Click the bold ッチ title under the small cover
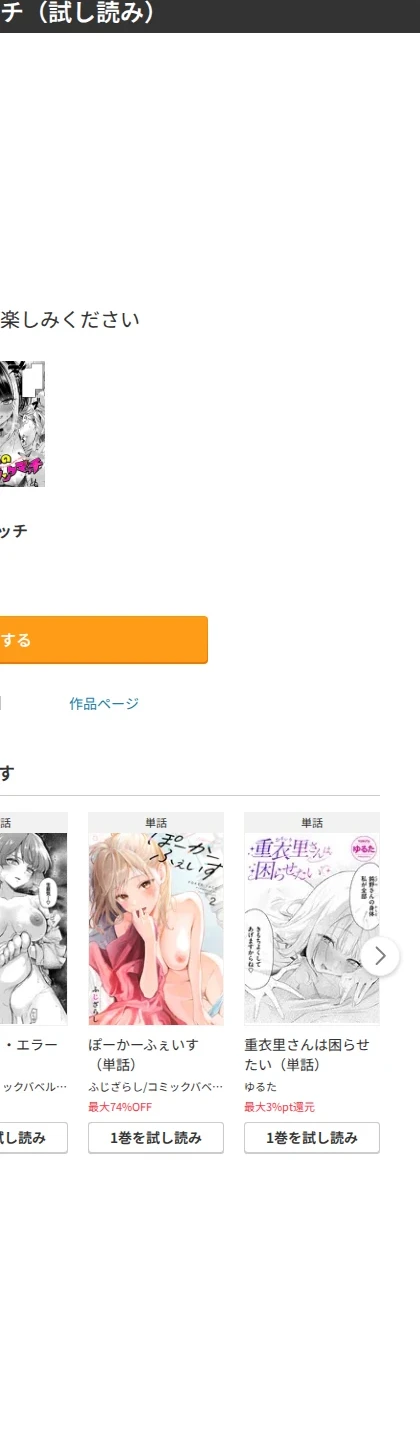 (13, 531)
